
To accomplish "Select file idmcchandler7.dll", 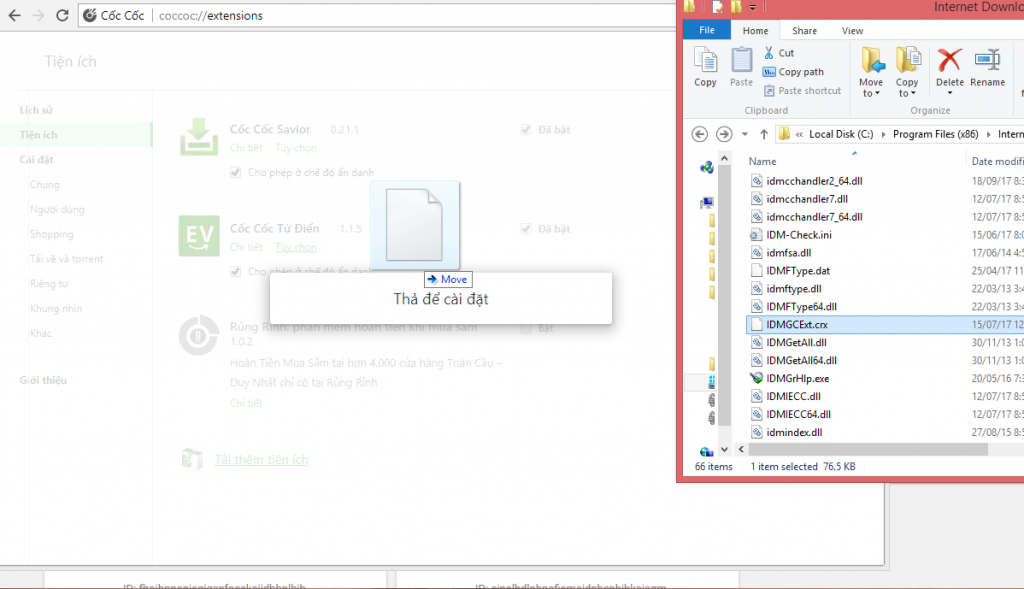I will pyautogui.click(x=807, y=199).
